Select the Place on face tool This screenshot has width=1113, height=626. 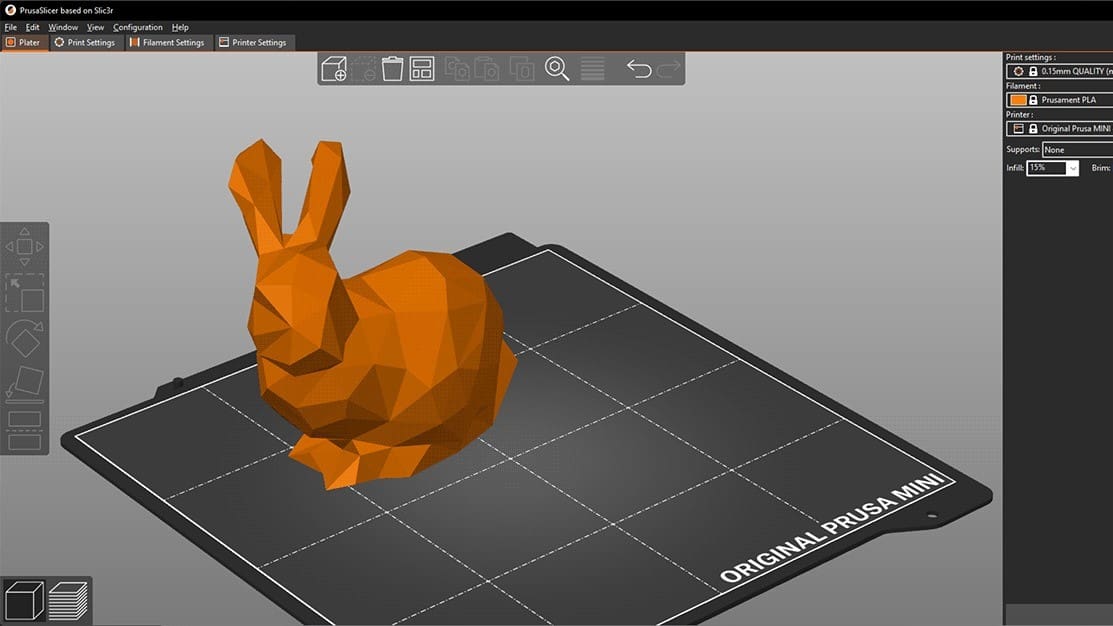pyautogui.click(x=25, y=383)
